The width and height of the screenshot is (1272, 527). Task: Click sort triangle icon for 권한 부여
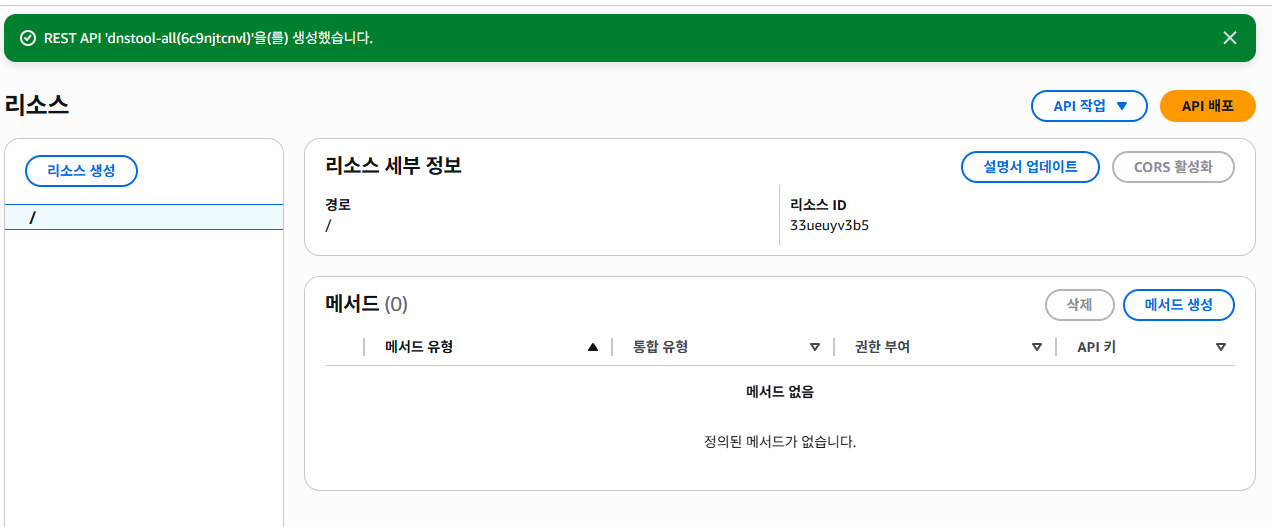(1037, 347)
